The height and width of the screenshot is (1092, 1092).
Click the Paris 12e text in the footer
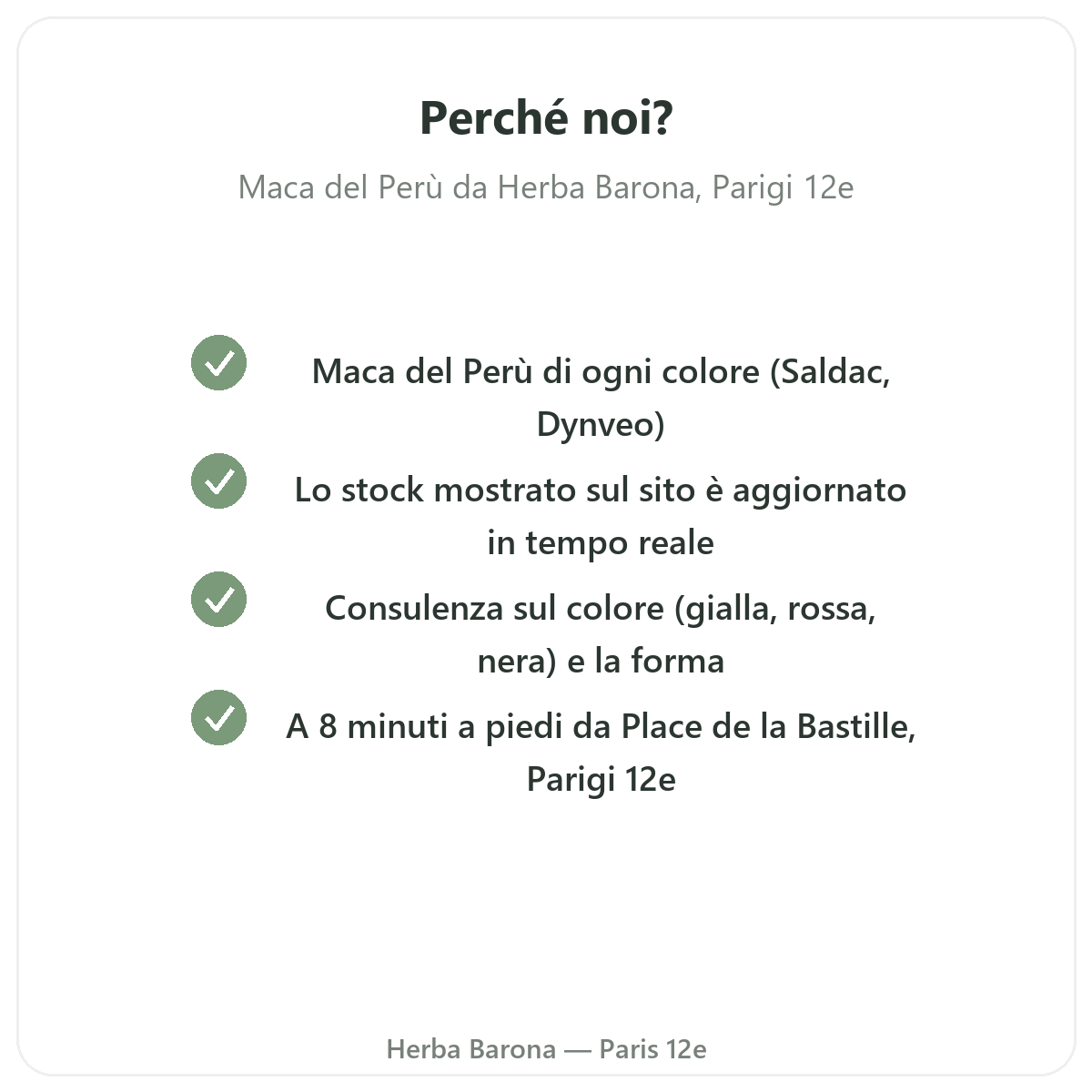click(652, 1049)
